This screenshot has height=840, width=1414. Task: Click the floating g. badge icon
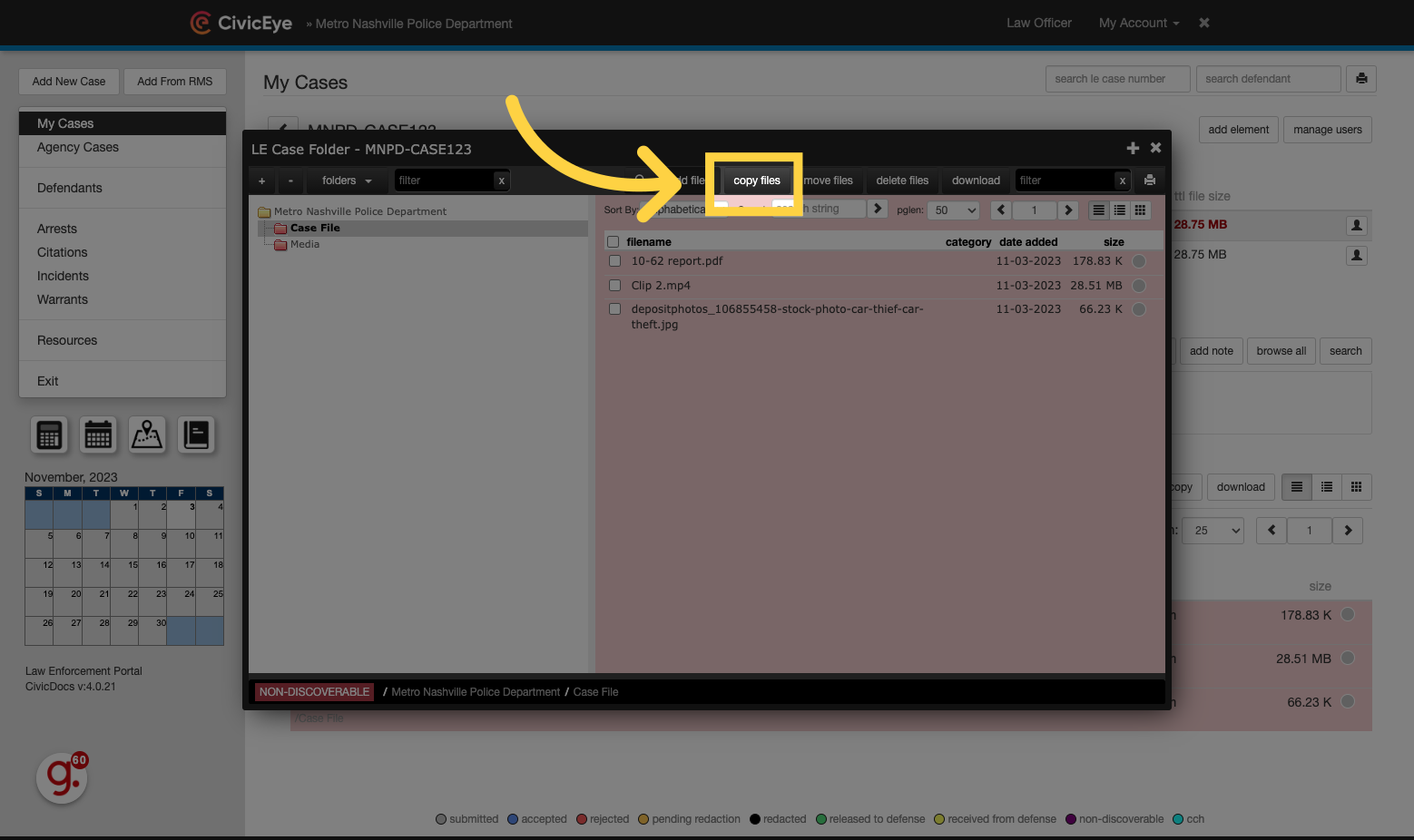click(62, 777)
